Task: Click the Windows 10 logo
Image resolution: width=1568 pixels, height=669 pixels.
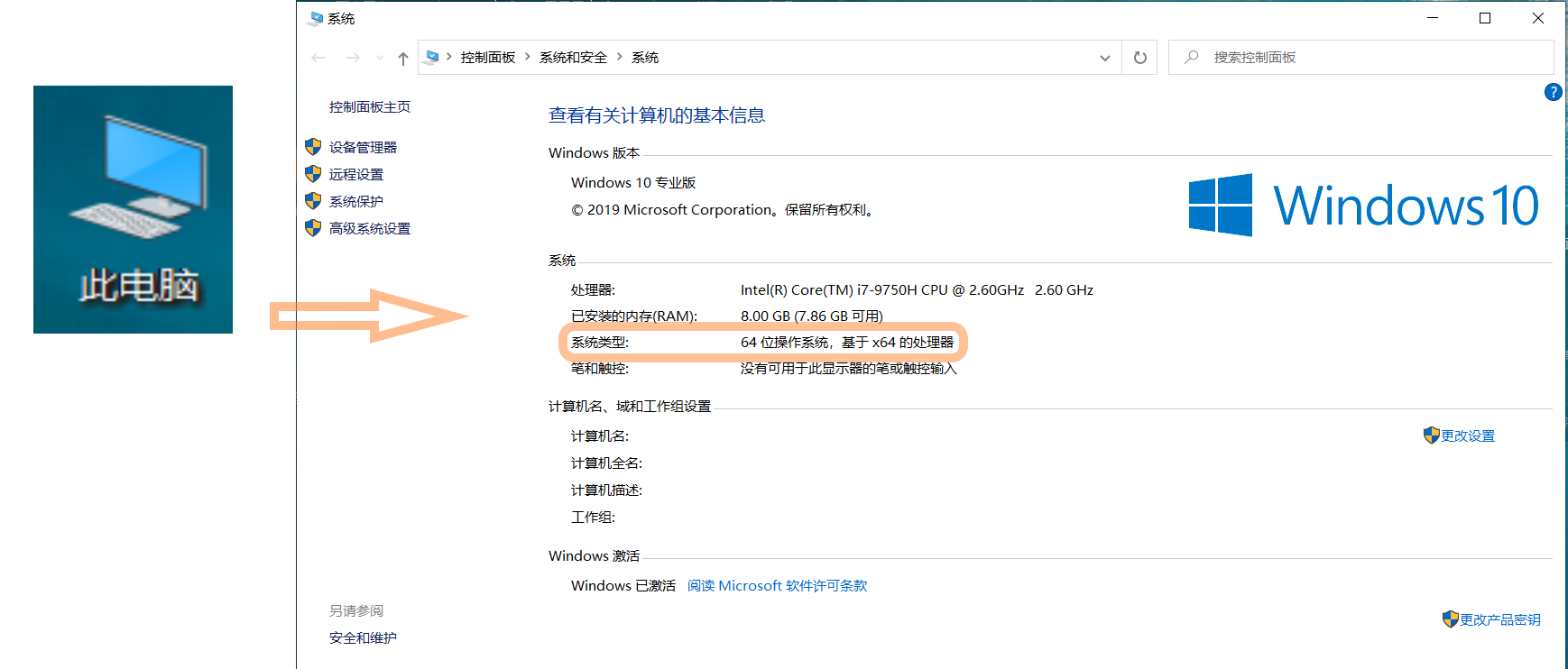Action: pyautogui.click(x=1364, y=205)
